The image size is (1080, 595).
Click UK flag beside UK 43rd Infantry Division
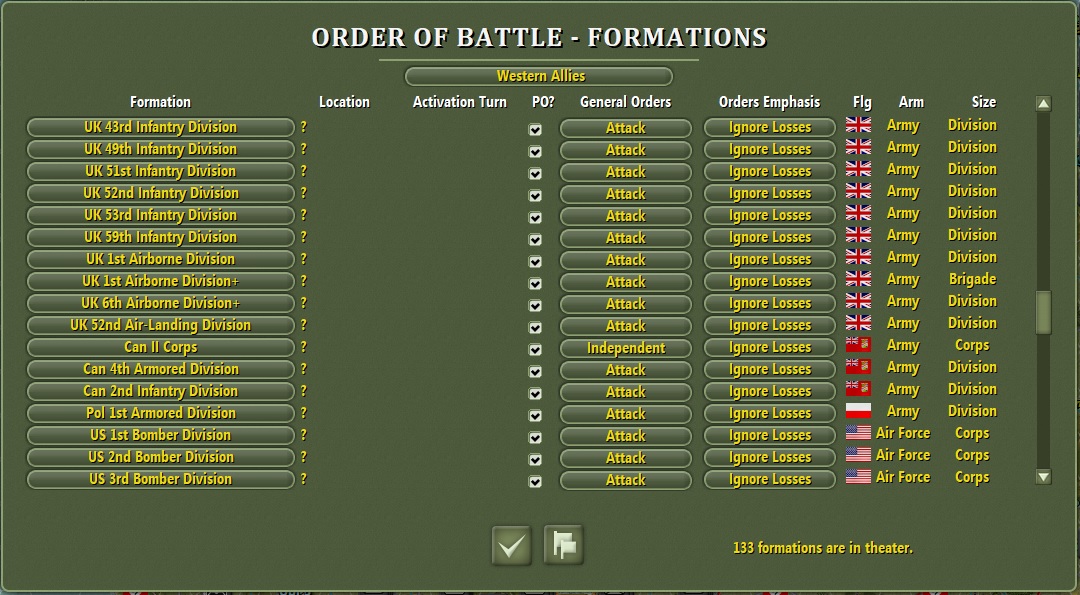860,125
